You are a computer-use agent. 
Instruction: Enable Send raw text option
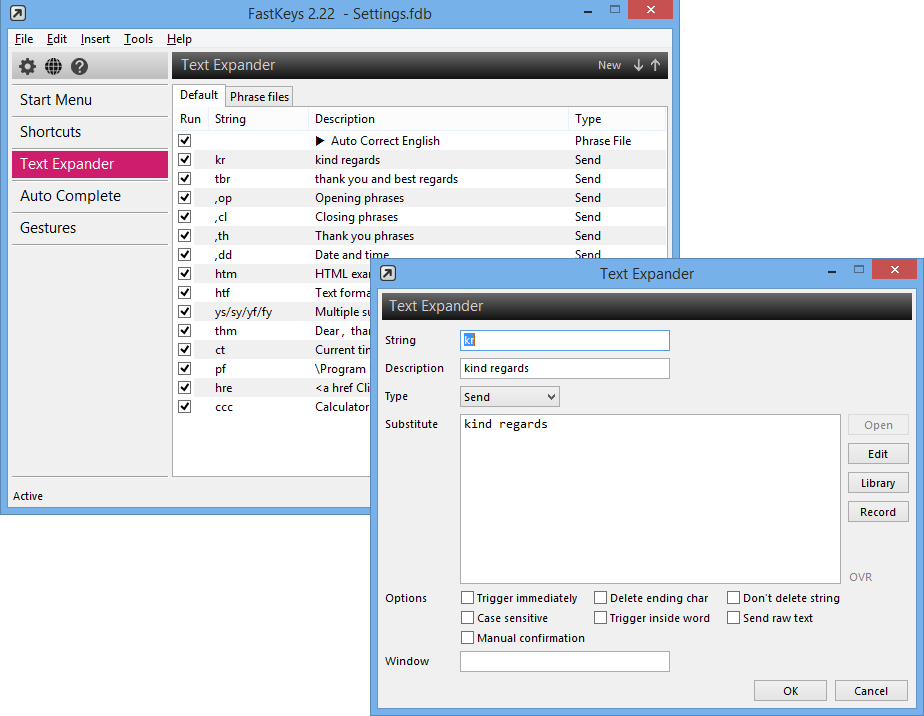(770, 618)
